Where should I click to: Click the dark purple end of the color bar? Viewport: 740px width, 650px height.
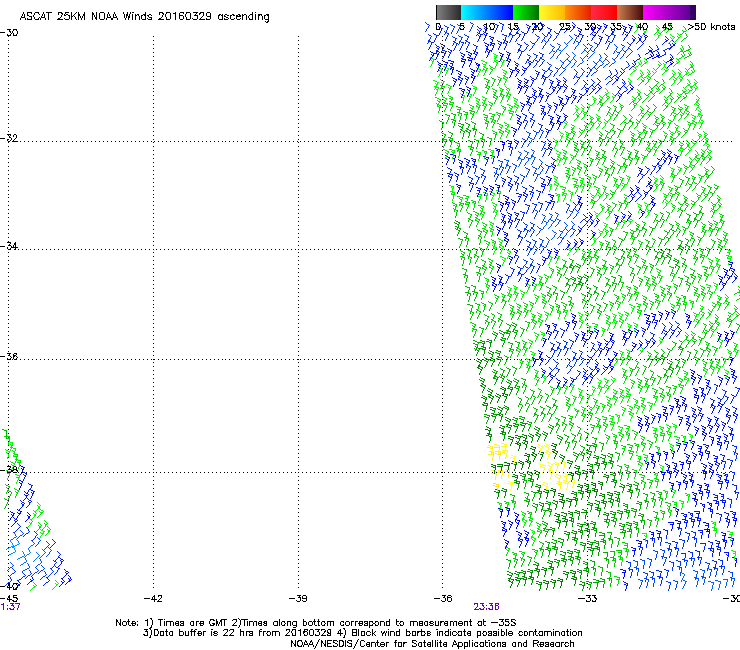[x=691, y=12]
